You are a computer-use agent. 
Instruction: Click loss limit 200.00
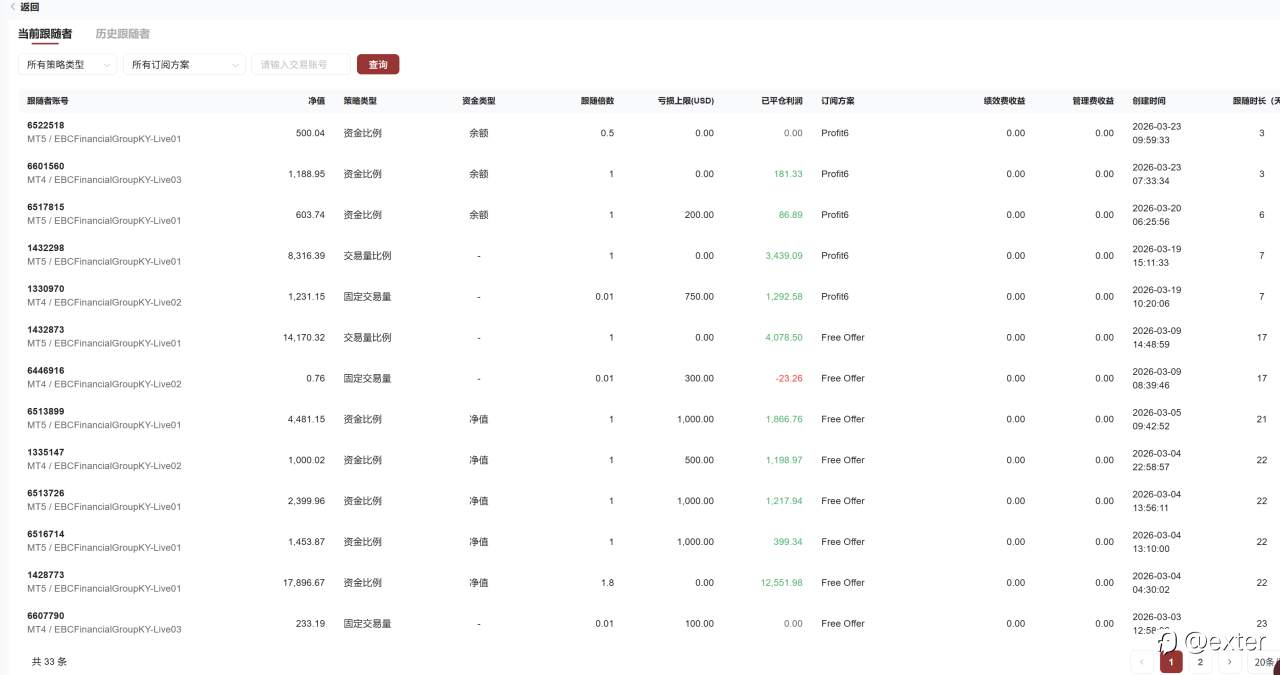pyautogui.click(x=699, y=215)
